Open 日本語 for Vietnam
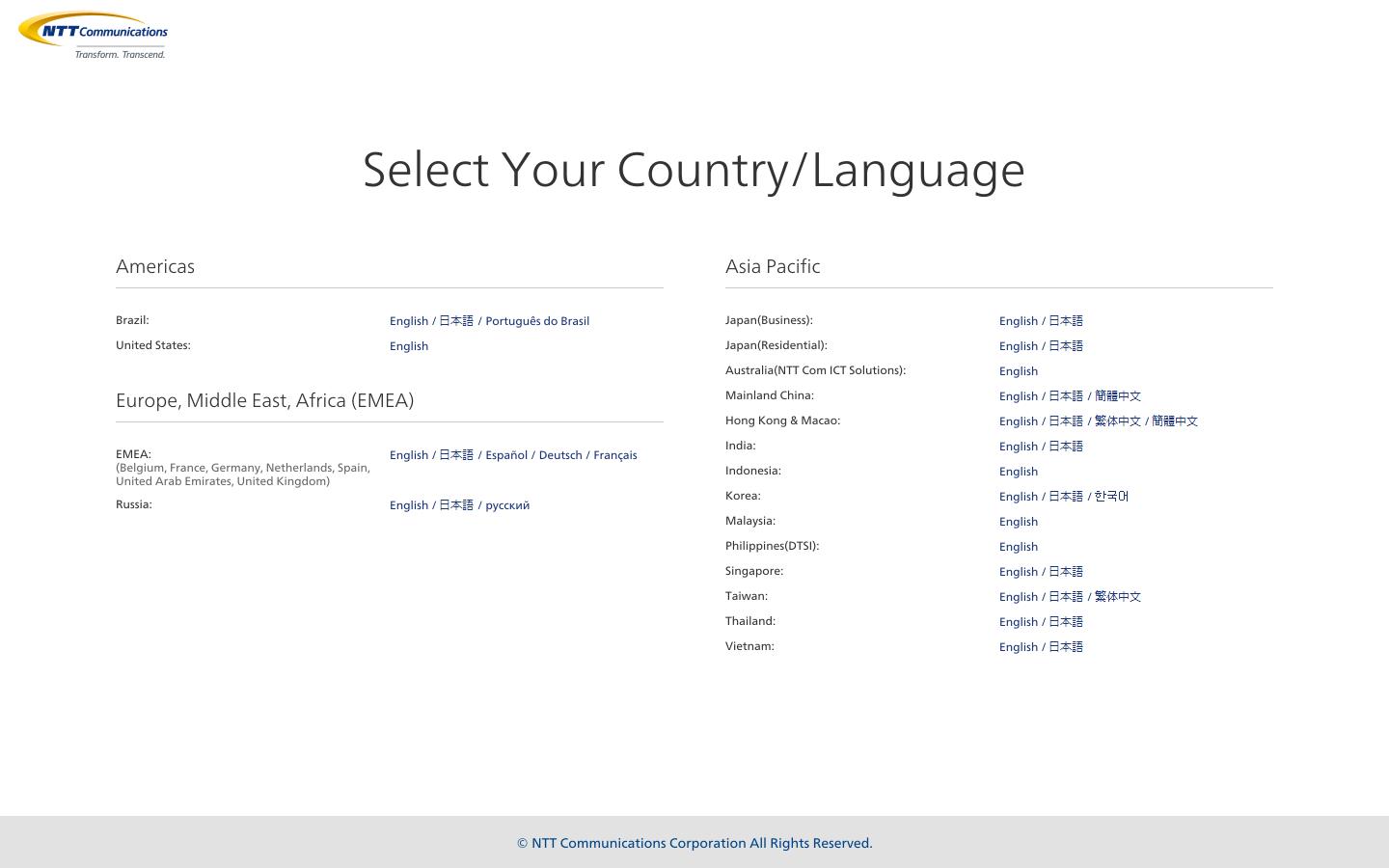The height and width of the screenshot is (868, 1389). pyautogui.click(x=1065, y=646)
